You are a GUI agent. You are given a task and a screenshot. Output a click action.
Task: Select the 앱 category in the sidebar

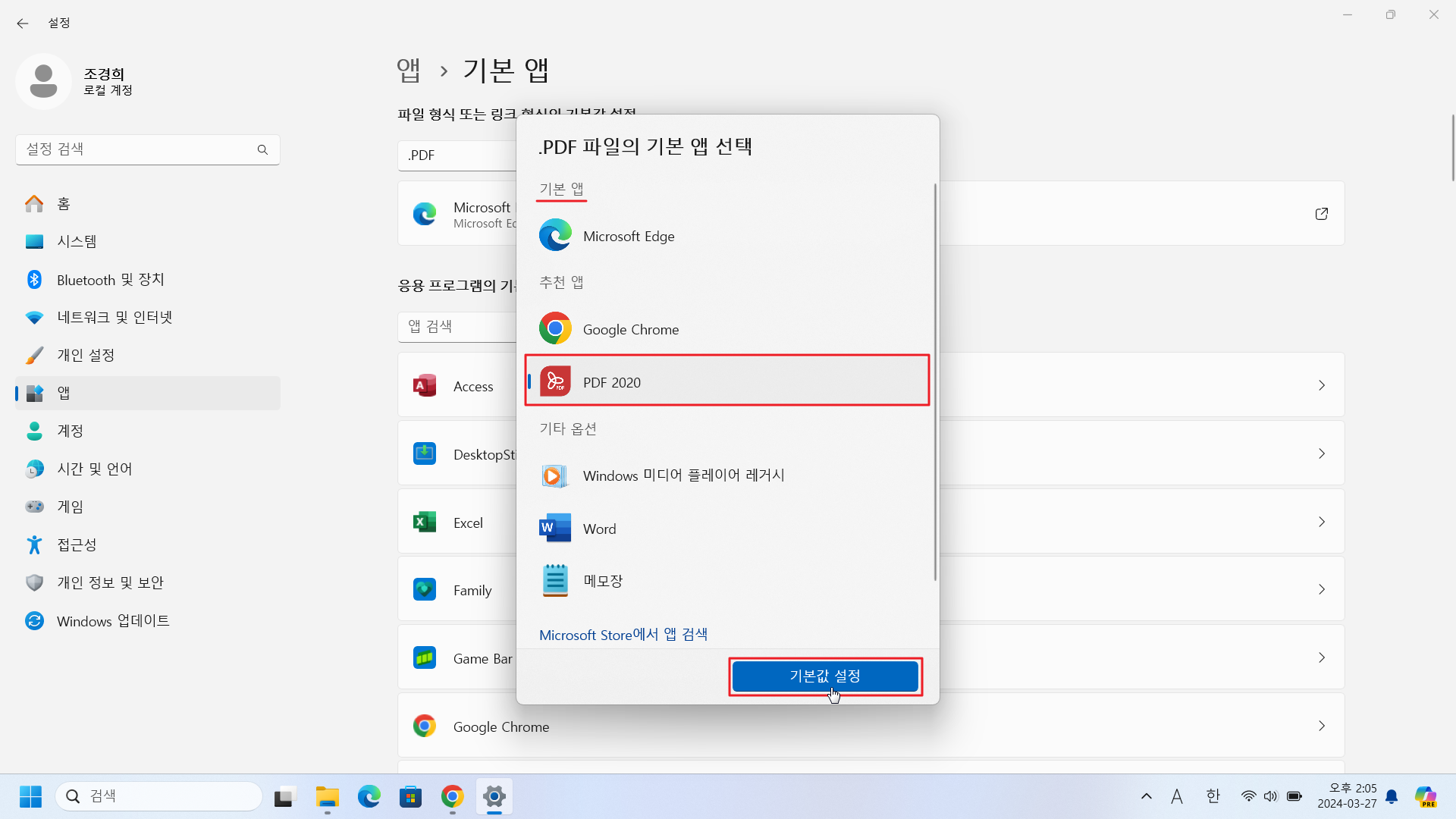click(148, 393)
